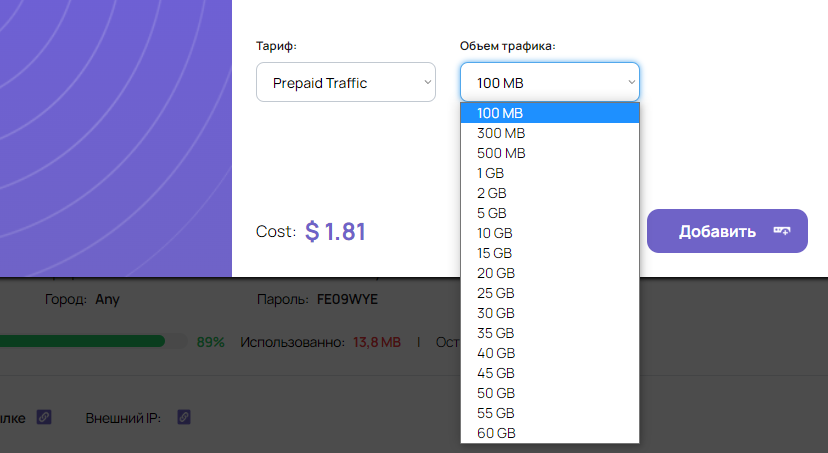Click the key icon on Добавить button
This screenshot has height=453, width=828.
point(782,231)
